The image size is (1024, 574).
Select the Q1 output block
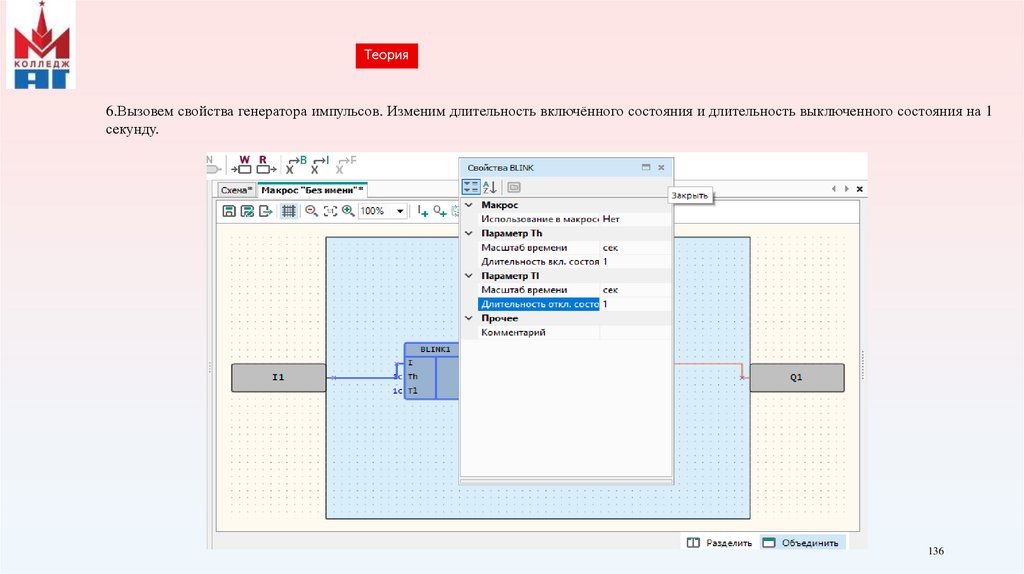[x=796, y=378]
